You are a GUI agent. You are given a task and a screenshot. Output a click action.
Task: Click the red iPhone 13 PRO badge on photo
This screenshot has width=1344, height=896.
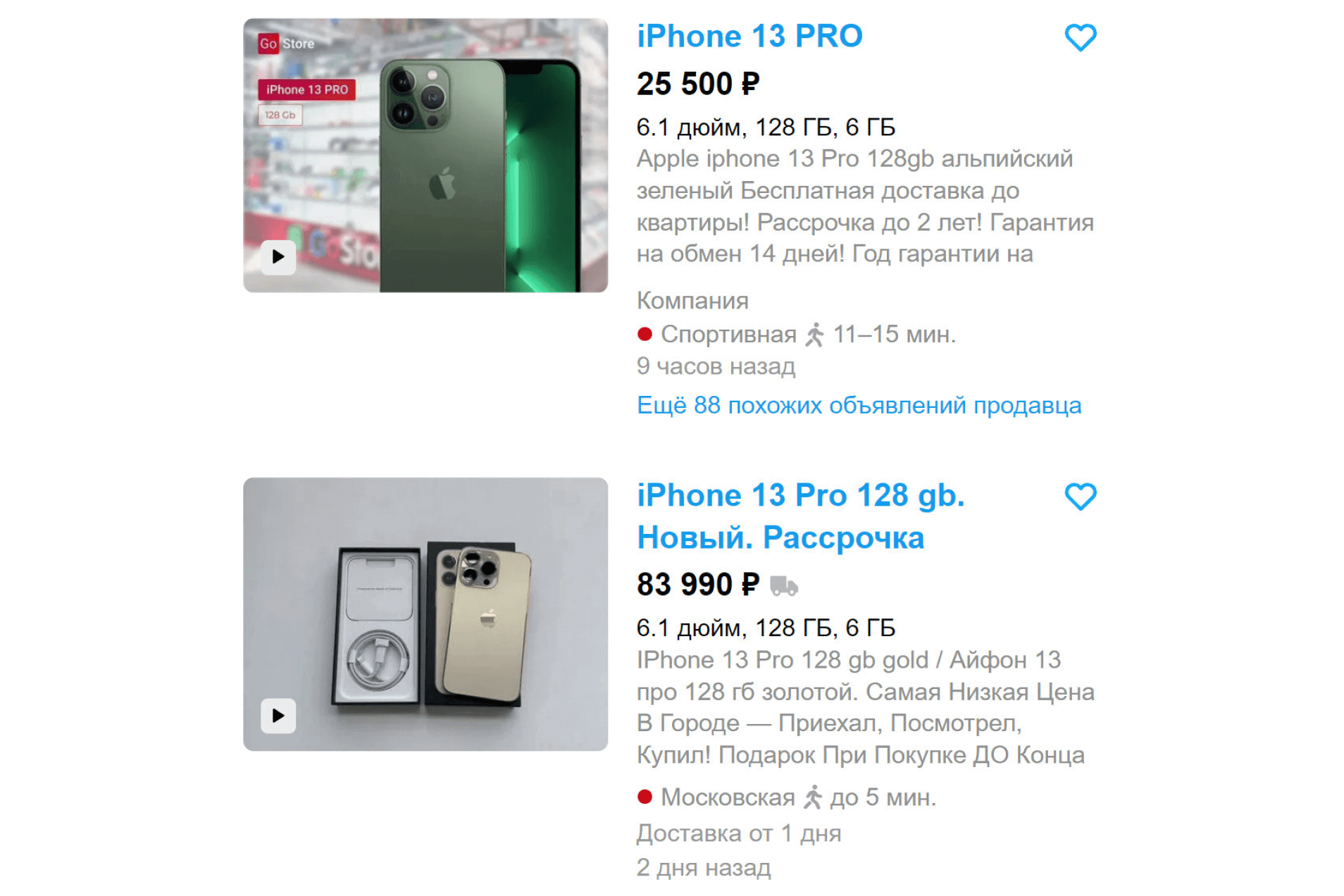point(306,89)
